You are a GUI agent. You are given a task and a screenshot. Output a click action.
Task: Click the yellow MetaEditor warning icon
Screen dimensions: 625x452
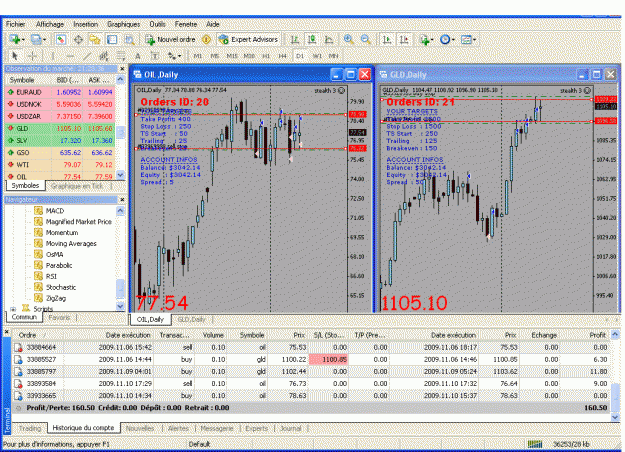point(206,39)
